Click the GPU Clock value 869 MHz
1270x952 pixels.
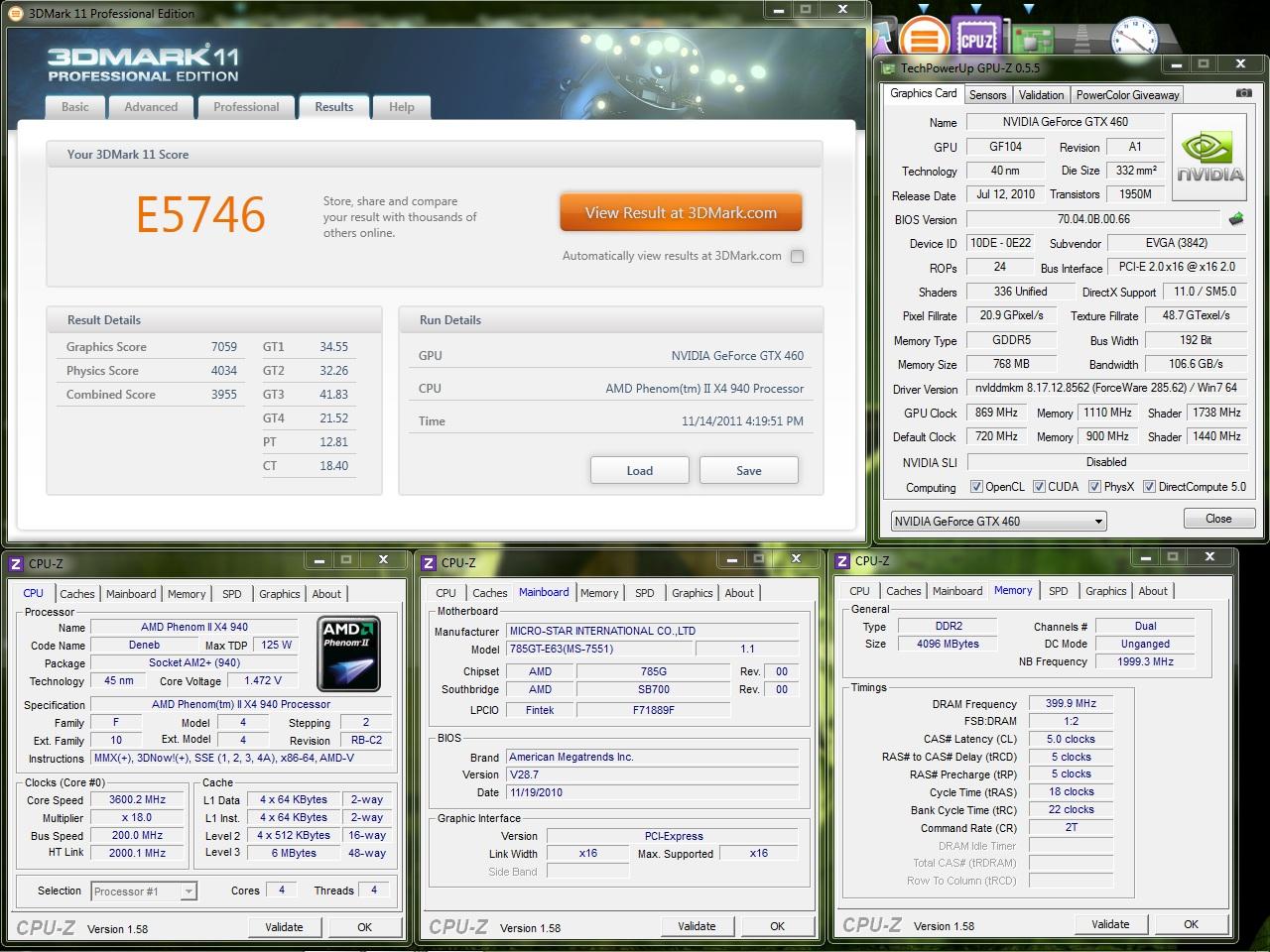point(996,413)
